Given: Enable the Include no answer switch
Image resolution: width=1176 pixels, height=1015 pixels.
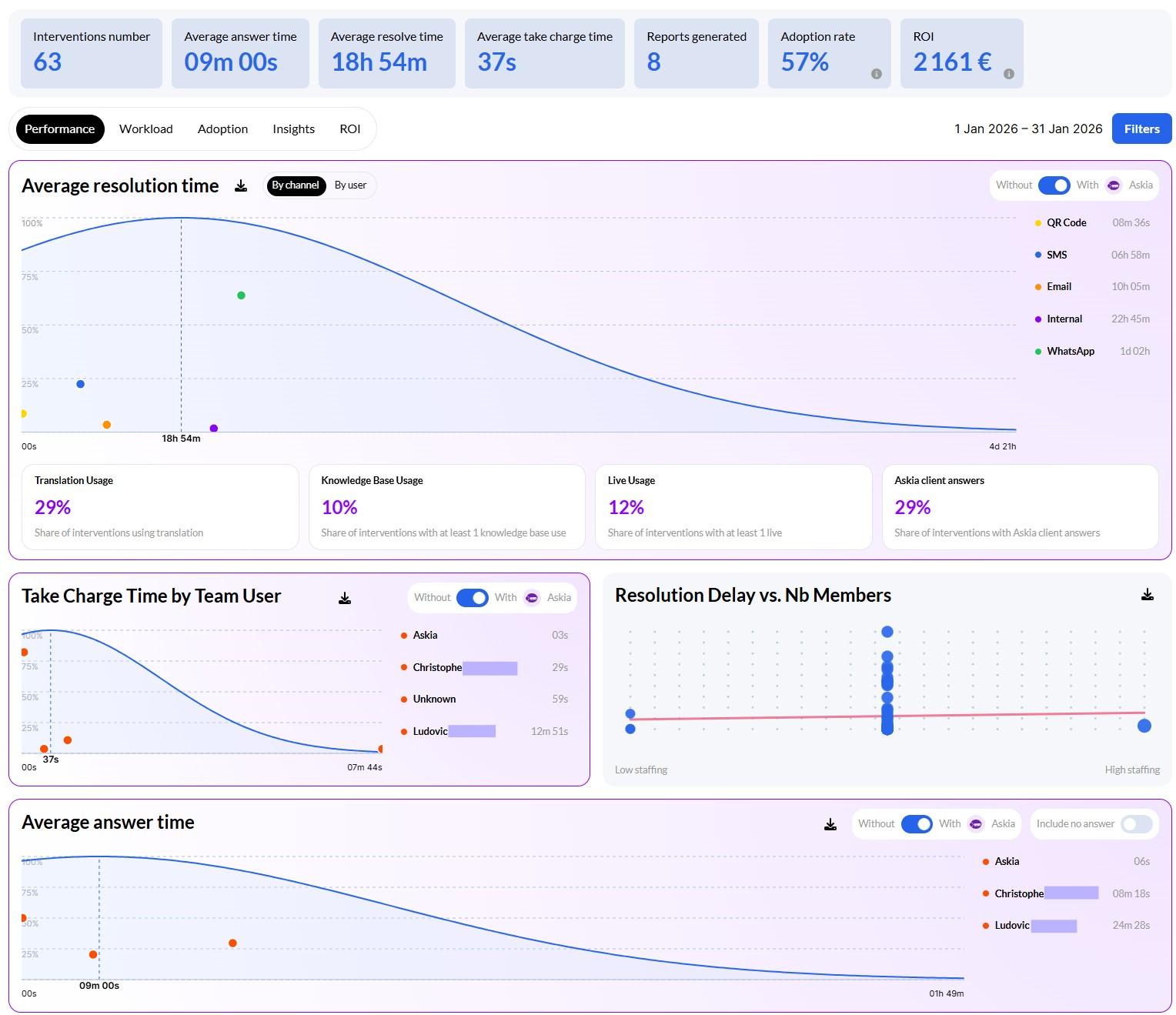Looking at the screenshot, I should click(1136, 824).
